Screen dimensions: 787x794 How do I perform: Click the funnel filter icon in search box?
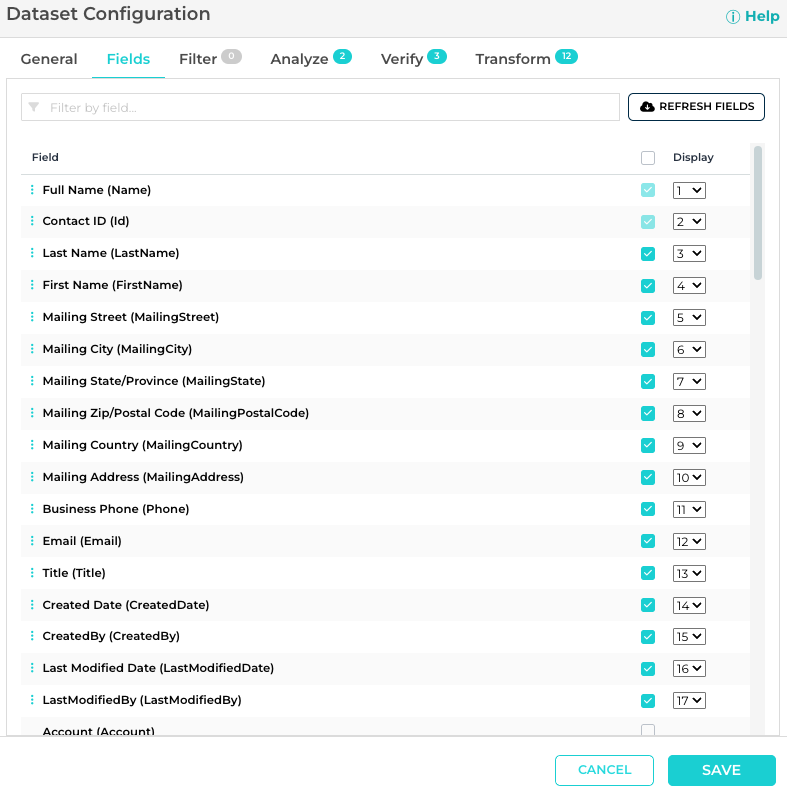pos(34,107)
